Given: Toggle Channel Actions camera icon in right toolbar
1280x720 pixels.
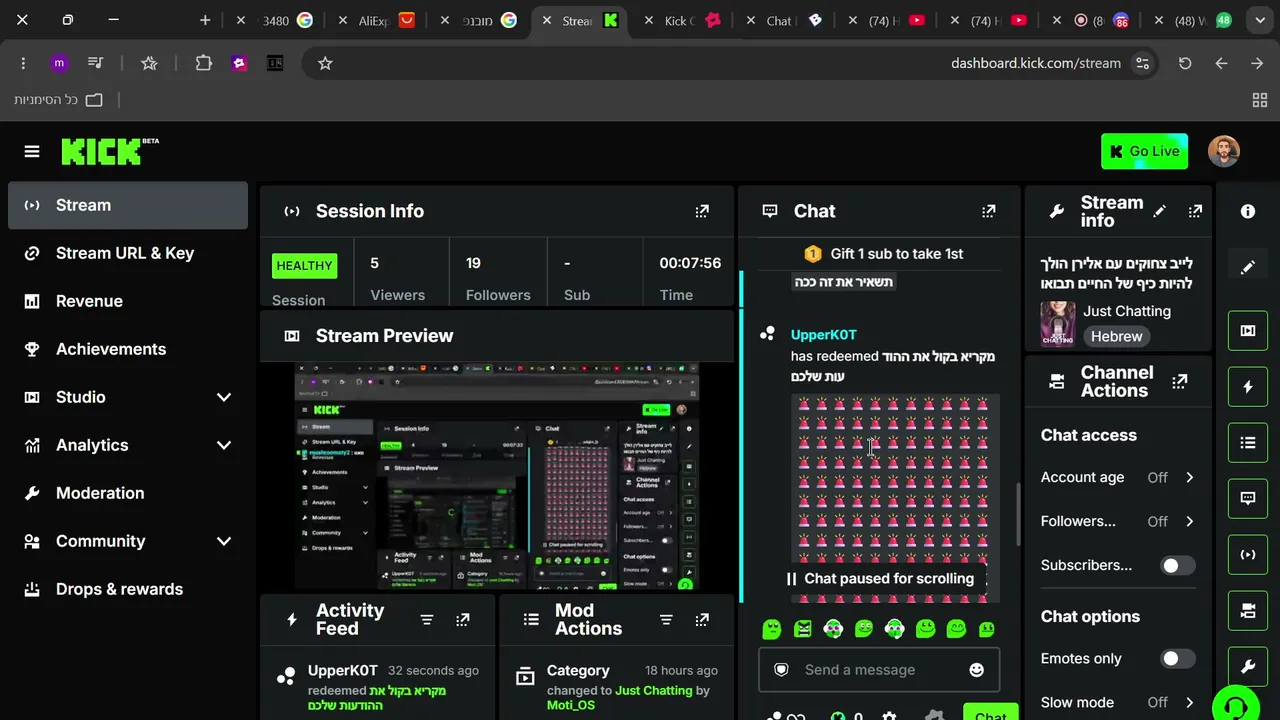Looking at the screenshot, I should click(x=1248, y=610).
